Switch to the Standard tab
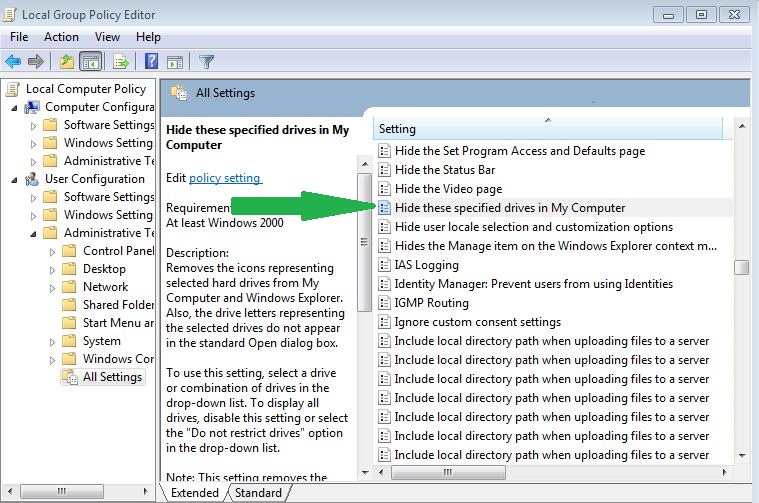Screen dimensions: 759x503 (x=258, y=493)
